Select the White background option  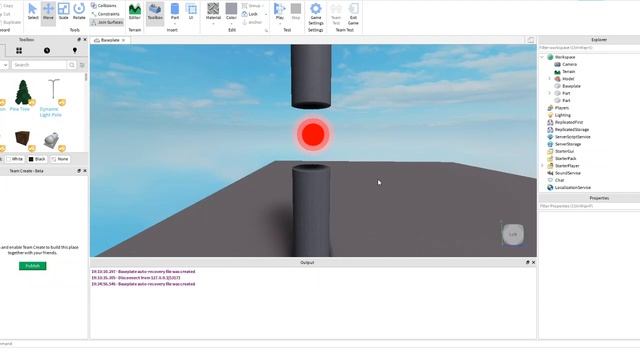click(x=15, y=159)
